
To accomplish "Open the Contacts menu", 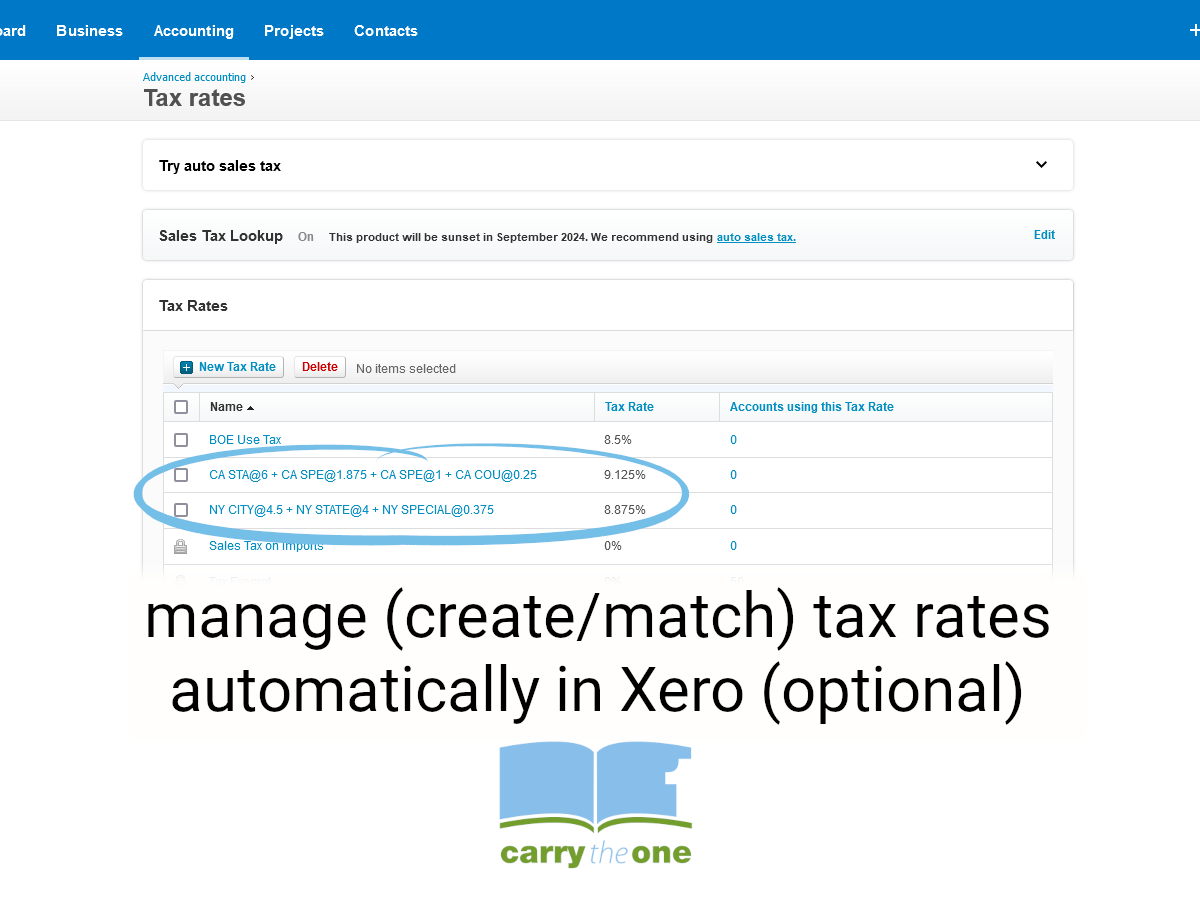I will click(x=386, y=31).
